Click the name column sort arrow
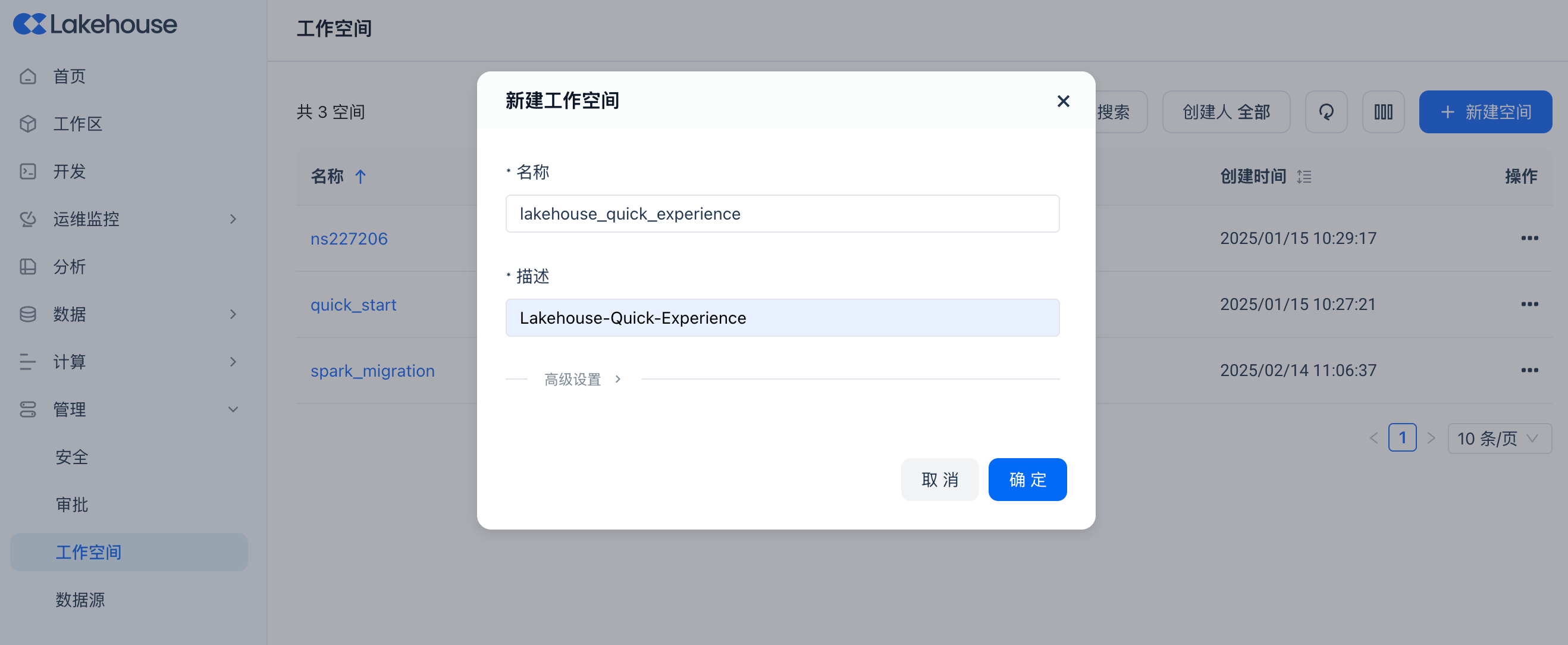 coord(360,177)
